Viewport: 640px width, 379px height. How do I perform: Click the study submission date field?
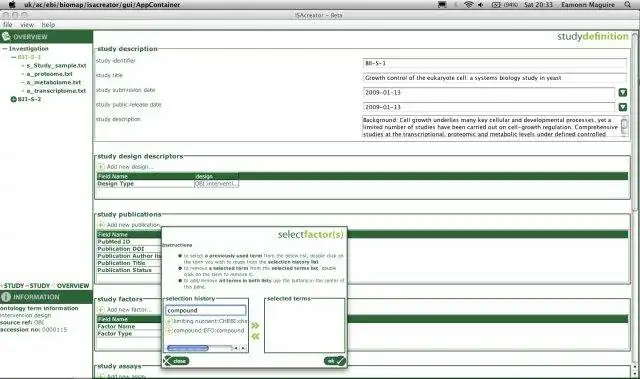[x=489, y=93]
